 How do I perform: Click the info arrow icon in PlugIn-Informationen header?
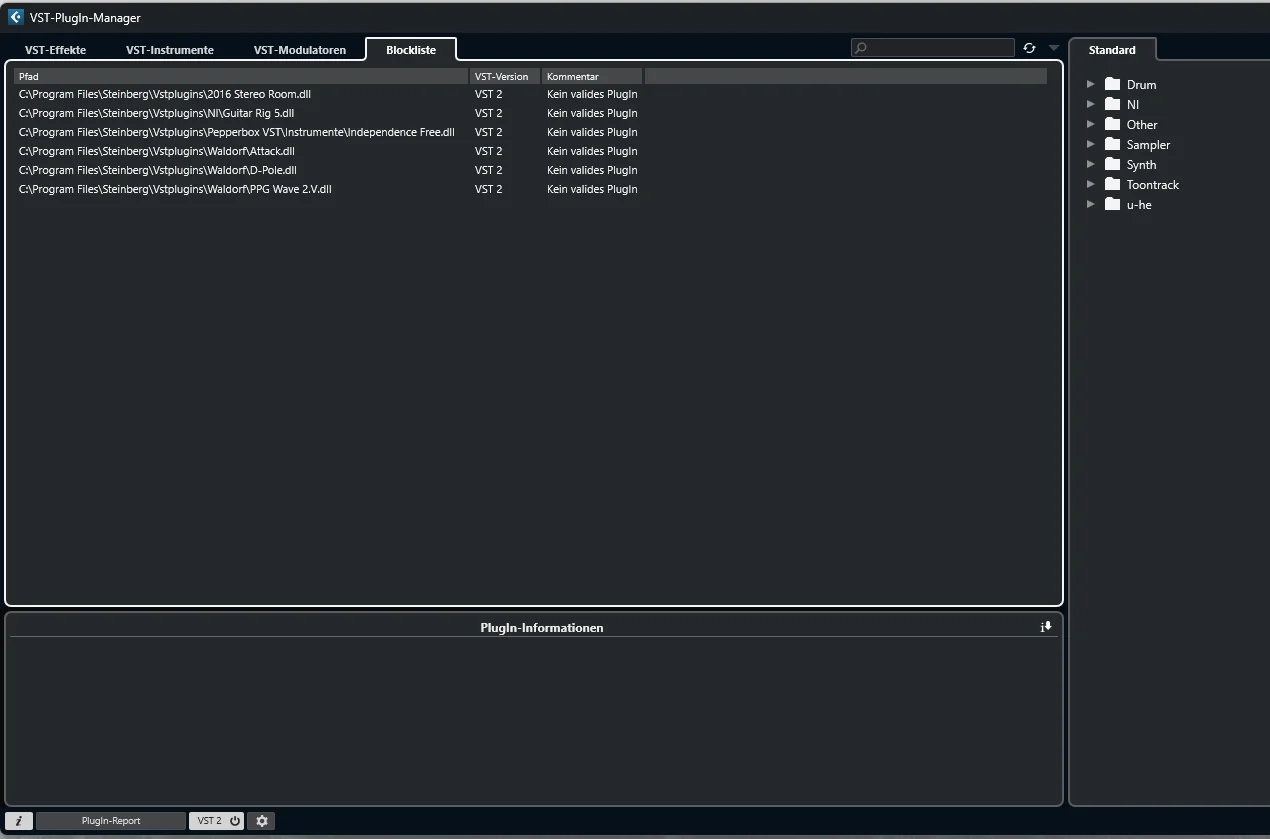point(1046,627)
